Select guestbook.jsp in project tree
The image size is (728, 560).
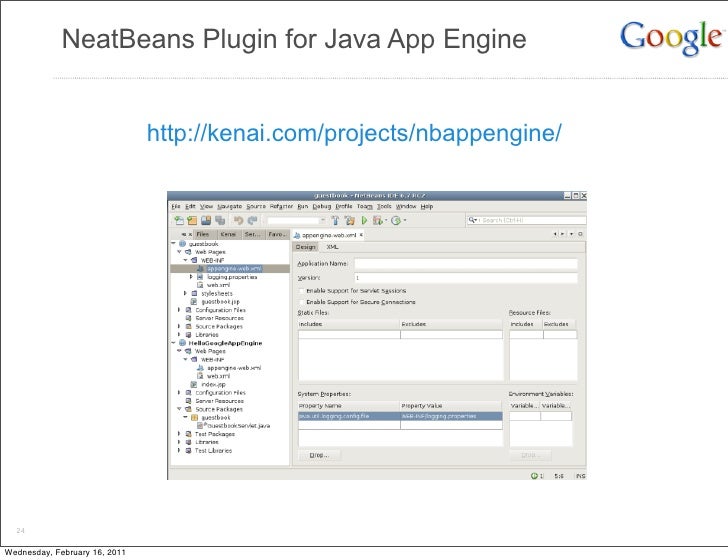[221, 302]
